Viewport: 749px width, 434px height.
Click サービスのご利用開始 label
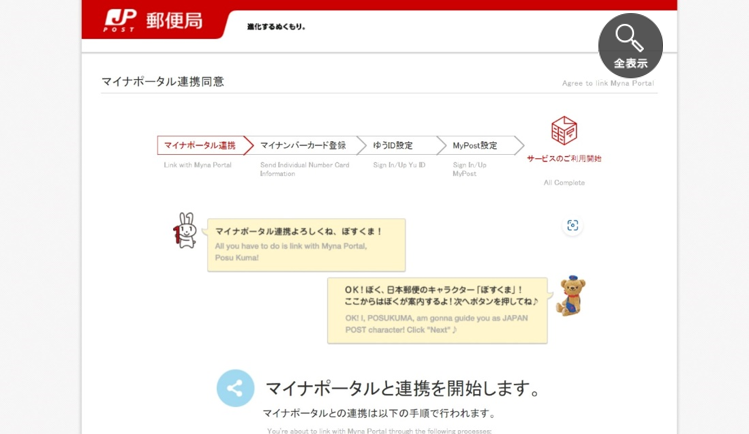tap(564, 159)
